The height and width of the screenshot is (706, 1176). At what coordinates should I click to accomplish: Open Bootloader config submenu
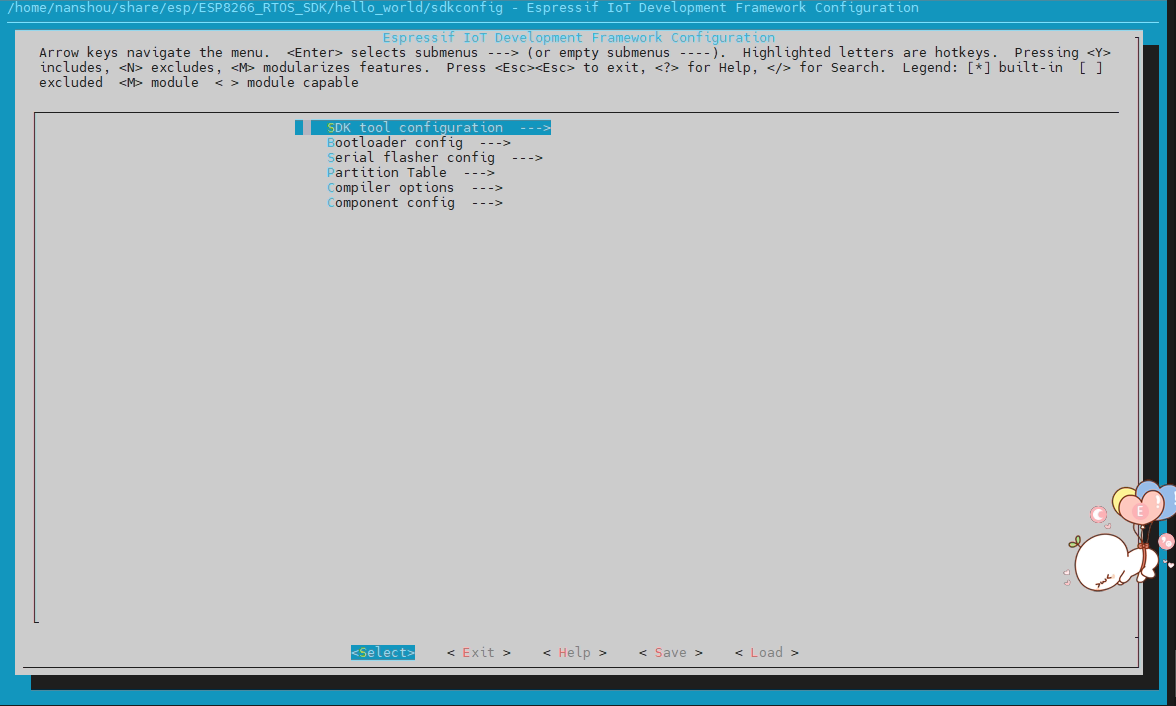click(x=418, y=143)
